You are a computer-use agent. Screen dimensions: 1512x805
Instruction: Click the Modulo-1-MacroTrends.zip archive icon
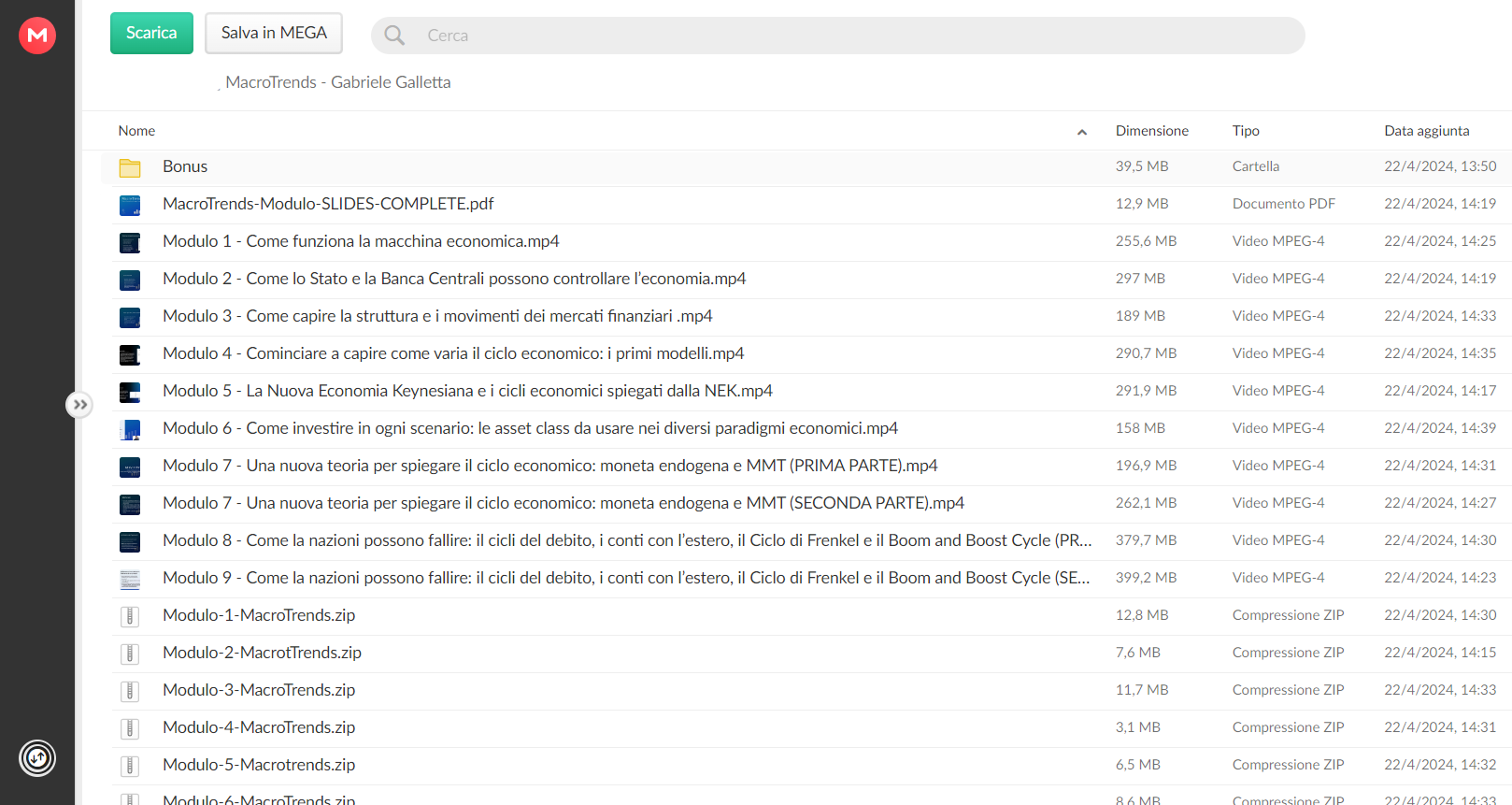[x=130, y=616]
